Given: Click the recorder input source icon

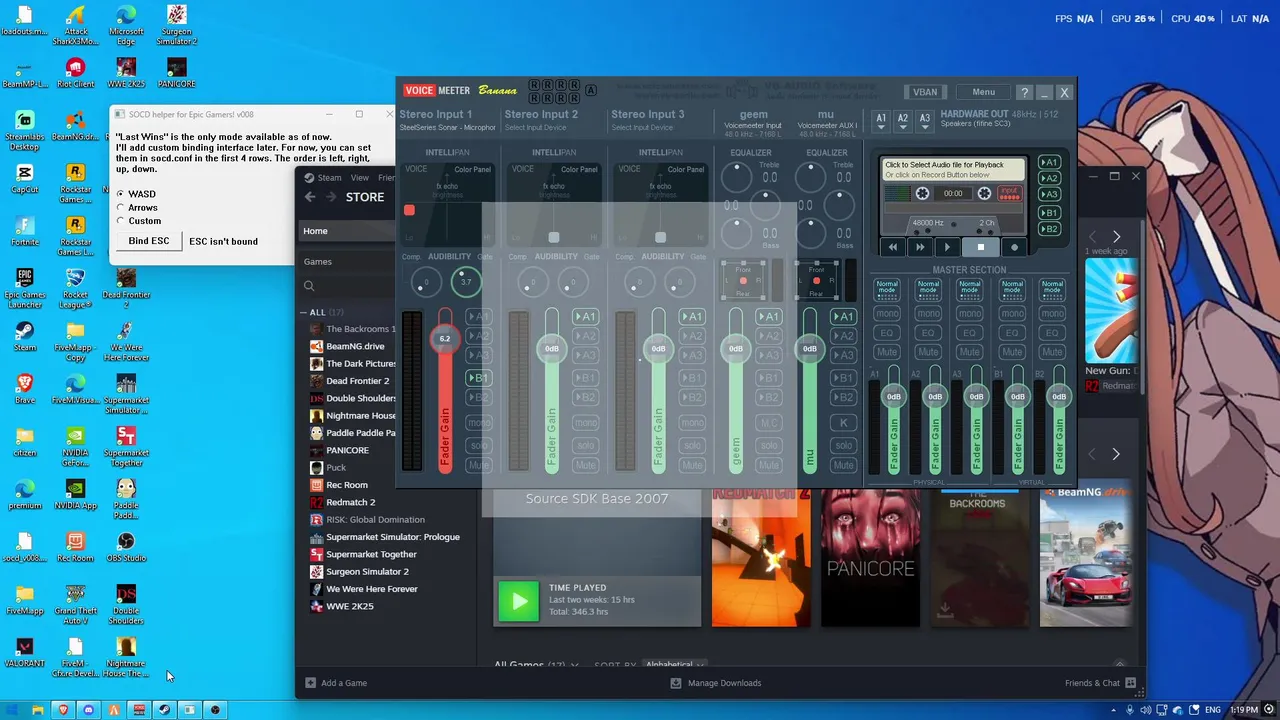Looking at the screenshot, I should tap(1009, 193).
